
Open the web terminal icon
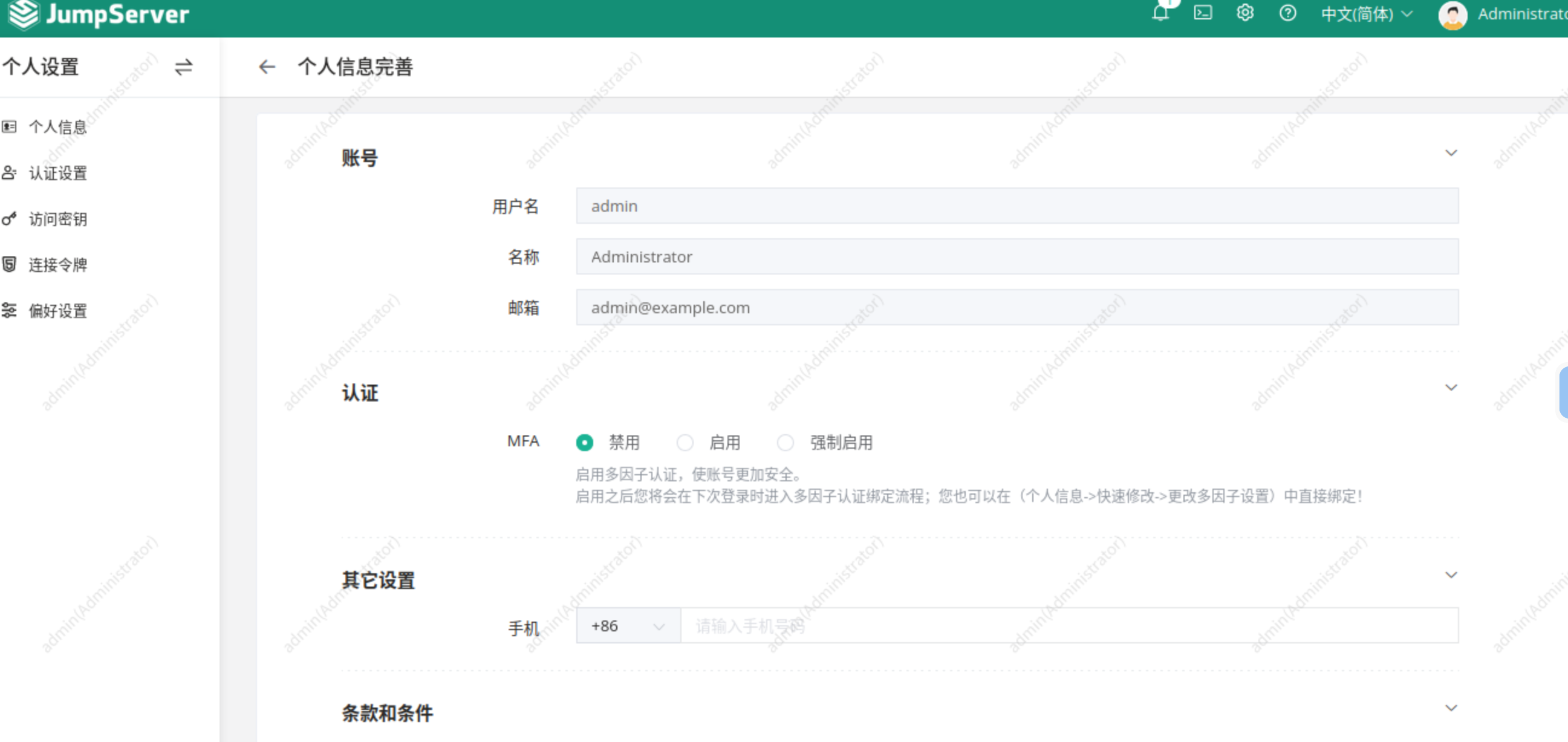1203,13
